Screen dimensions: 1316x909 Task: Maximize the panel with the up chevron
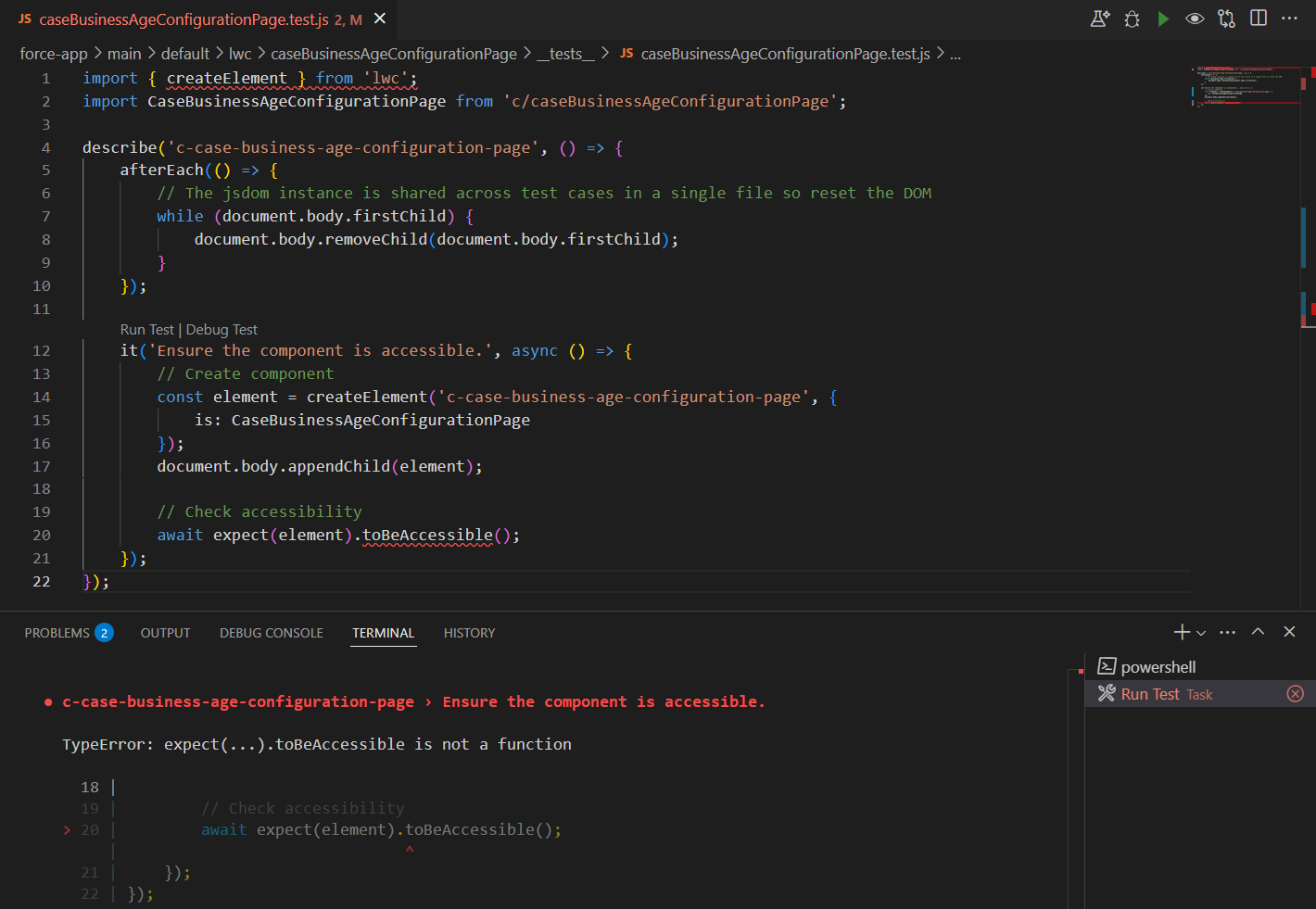coord(1258,632)
